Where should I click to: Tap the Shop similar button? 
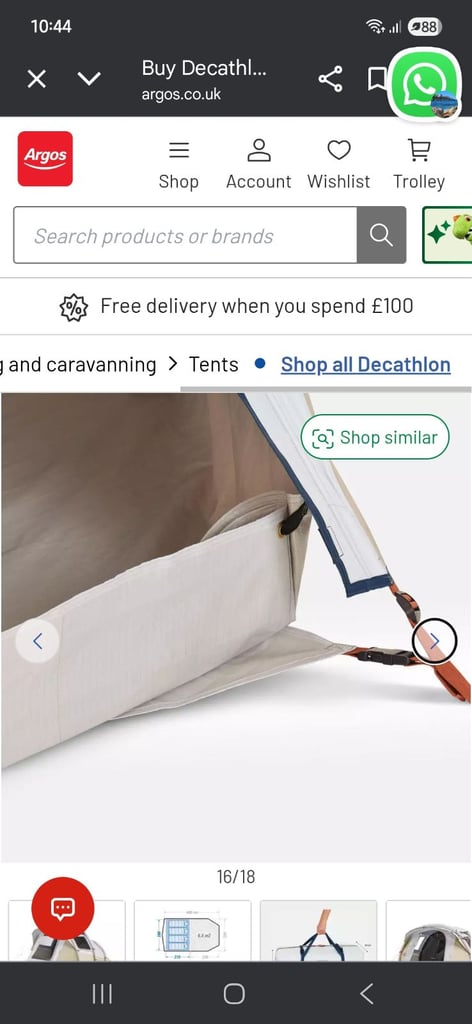click(375, 437)
